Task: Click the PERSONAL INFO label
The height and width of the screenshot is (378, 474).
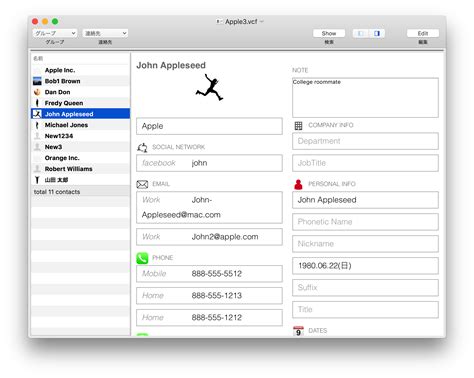Action: pos(332,184)
